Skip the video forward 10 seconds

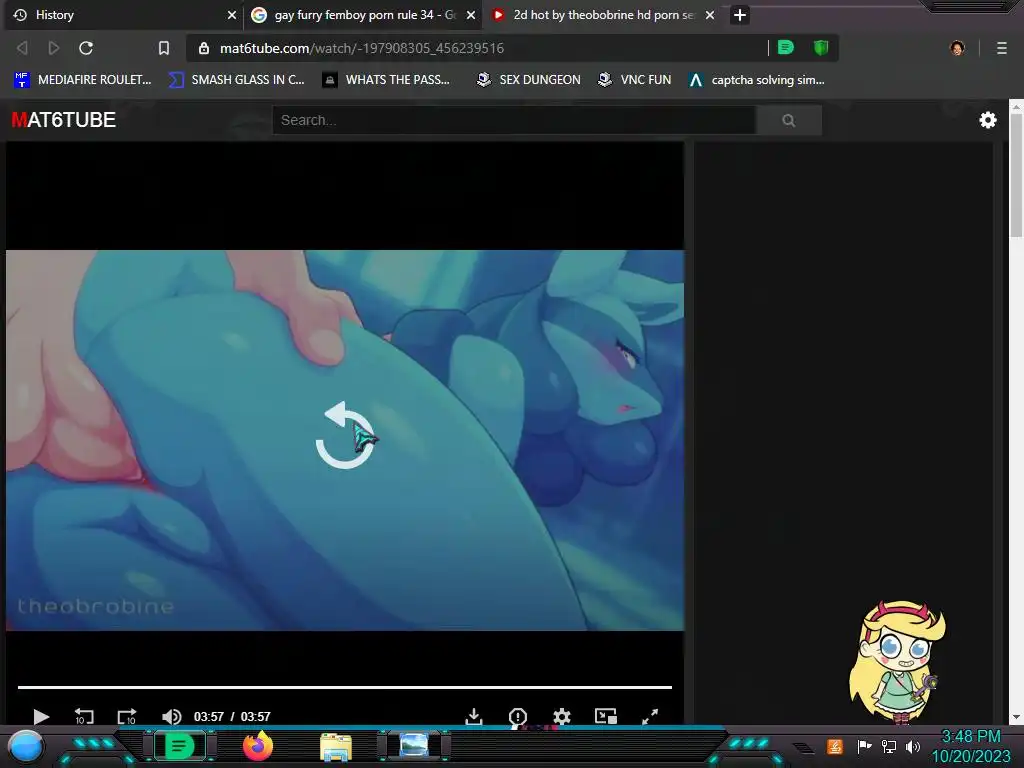click(127, 716)
